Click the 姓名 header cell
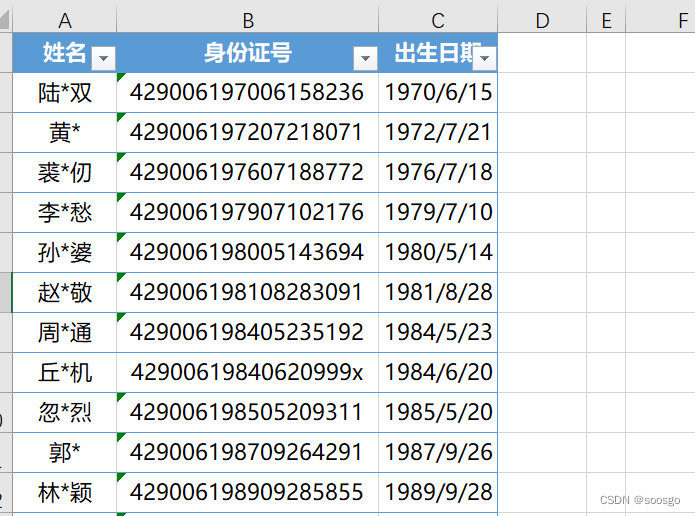Screen dimensions: 695x516 64,53
